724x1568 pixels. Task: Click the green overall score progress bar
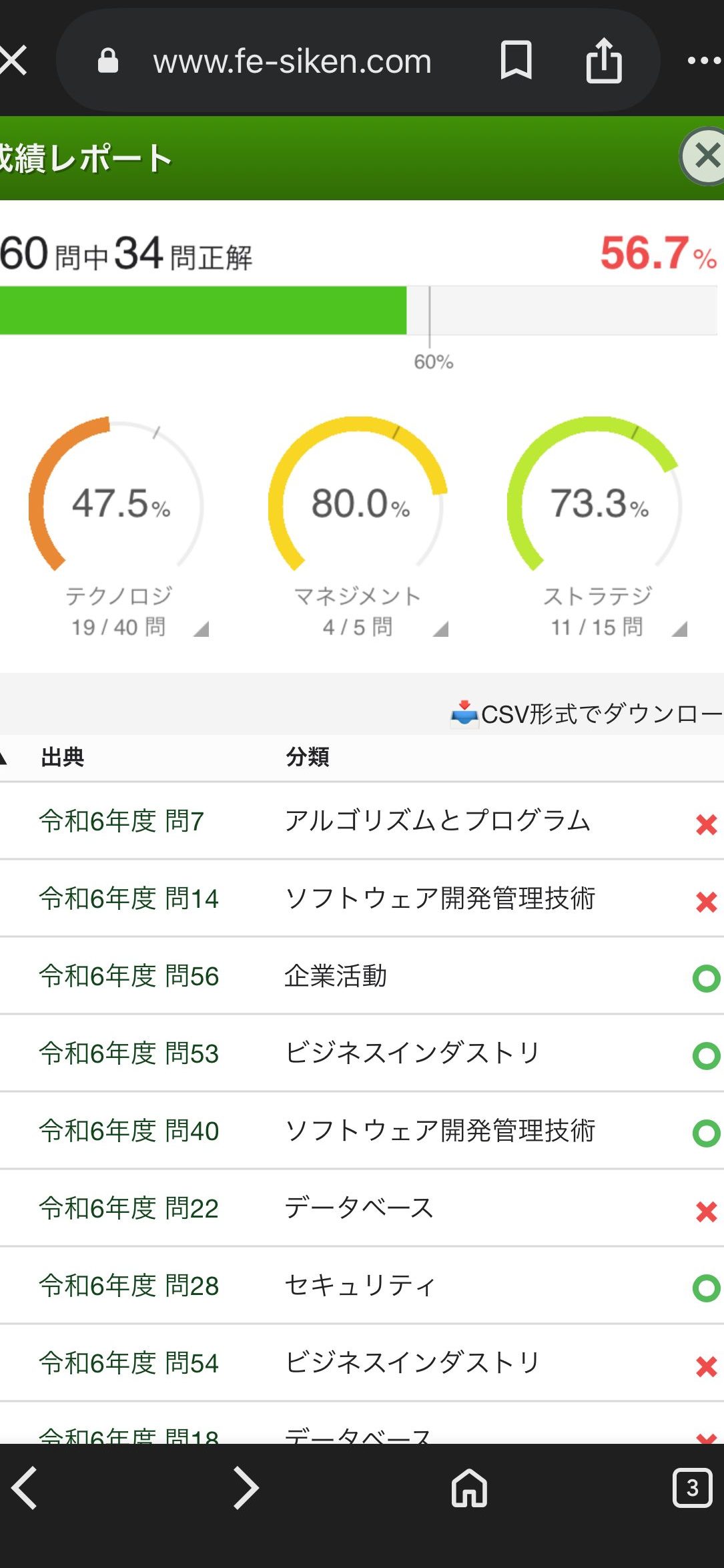203,310
